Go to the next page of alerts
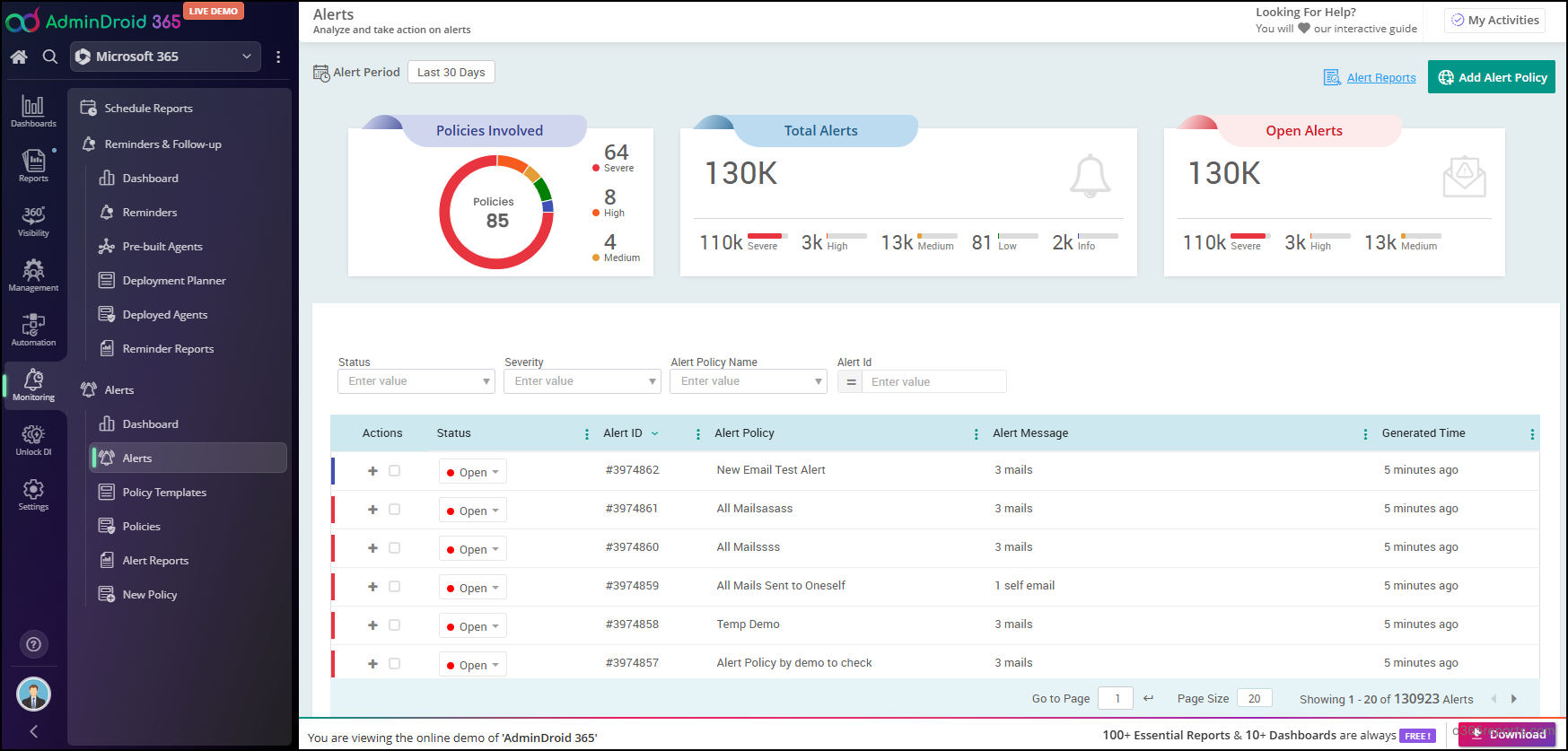 coord(1514,699)
